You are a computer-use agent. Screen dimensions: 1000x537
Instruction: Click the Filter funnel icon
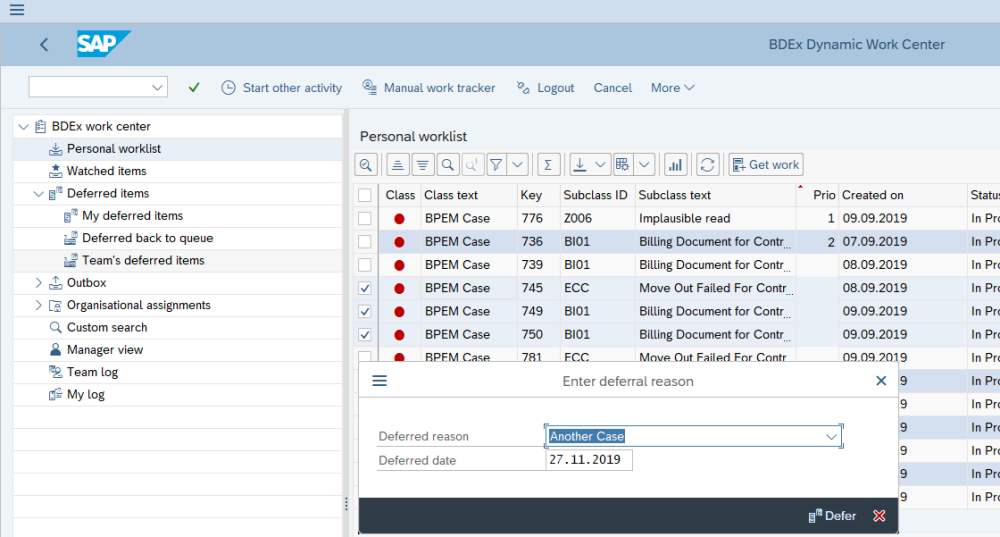point(496,165)
